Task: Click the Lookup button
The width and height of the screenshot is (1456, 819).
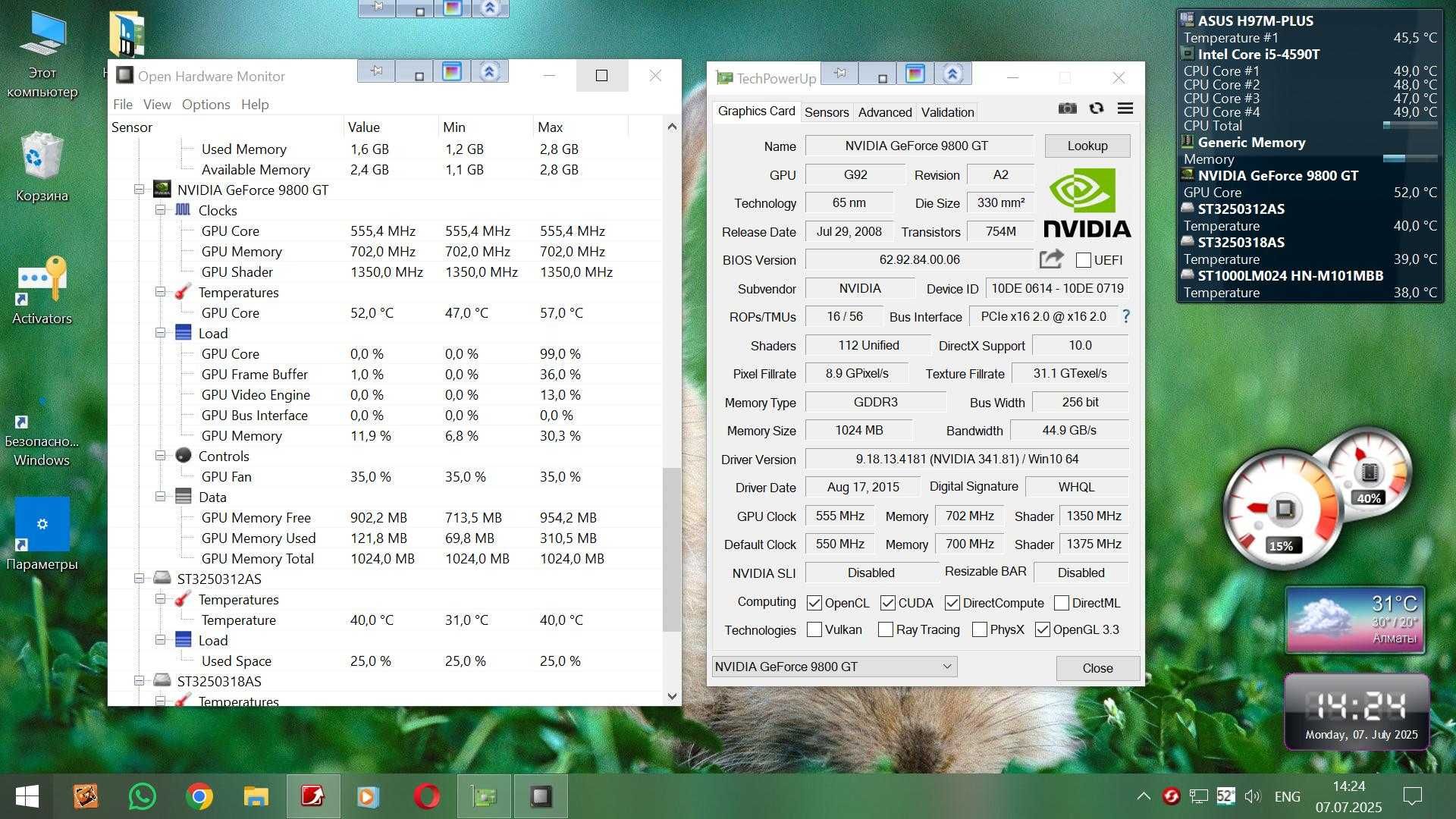Action: click(1087, 146)
